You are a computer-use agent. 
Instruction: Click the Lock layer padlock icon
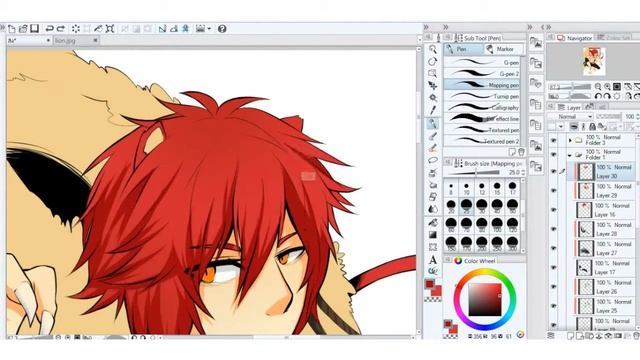592,127
